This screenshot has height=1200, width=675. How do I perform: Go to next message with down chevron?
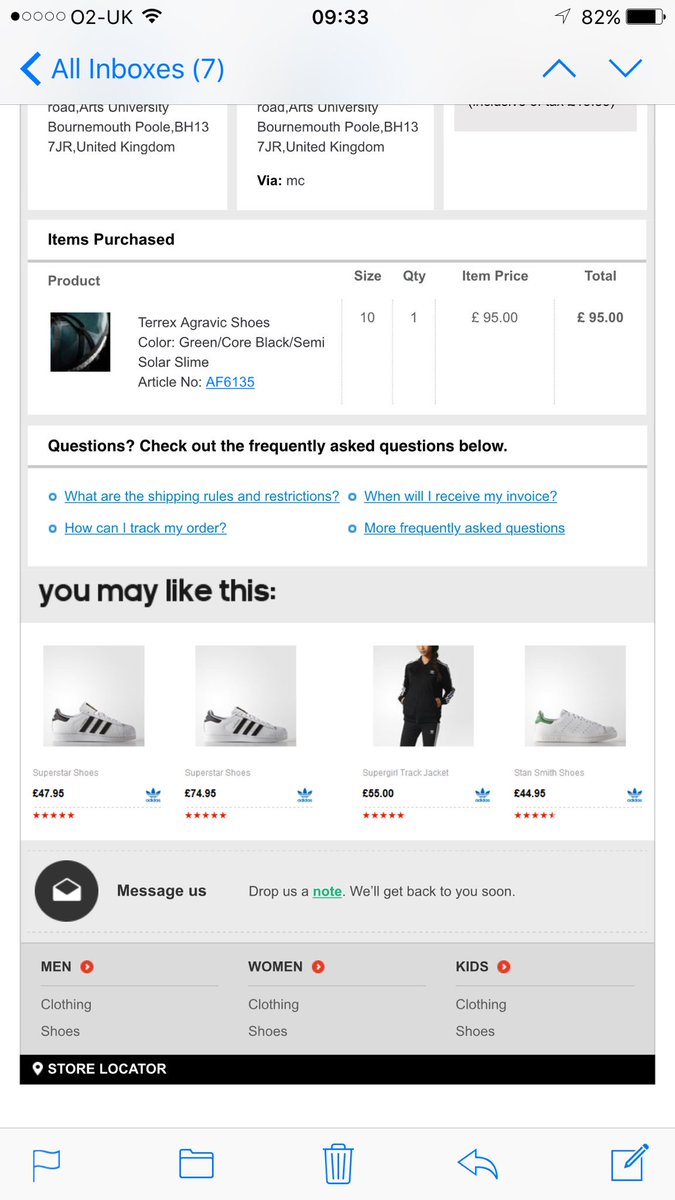click(625, 69)
